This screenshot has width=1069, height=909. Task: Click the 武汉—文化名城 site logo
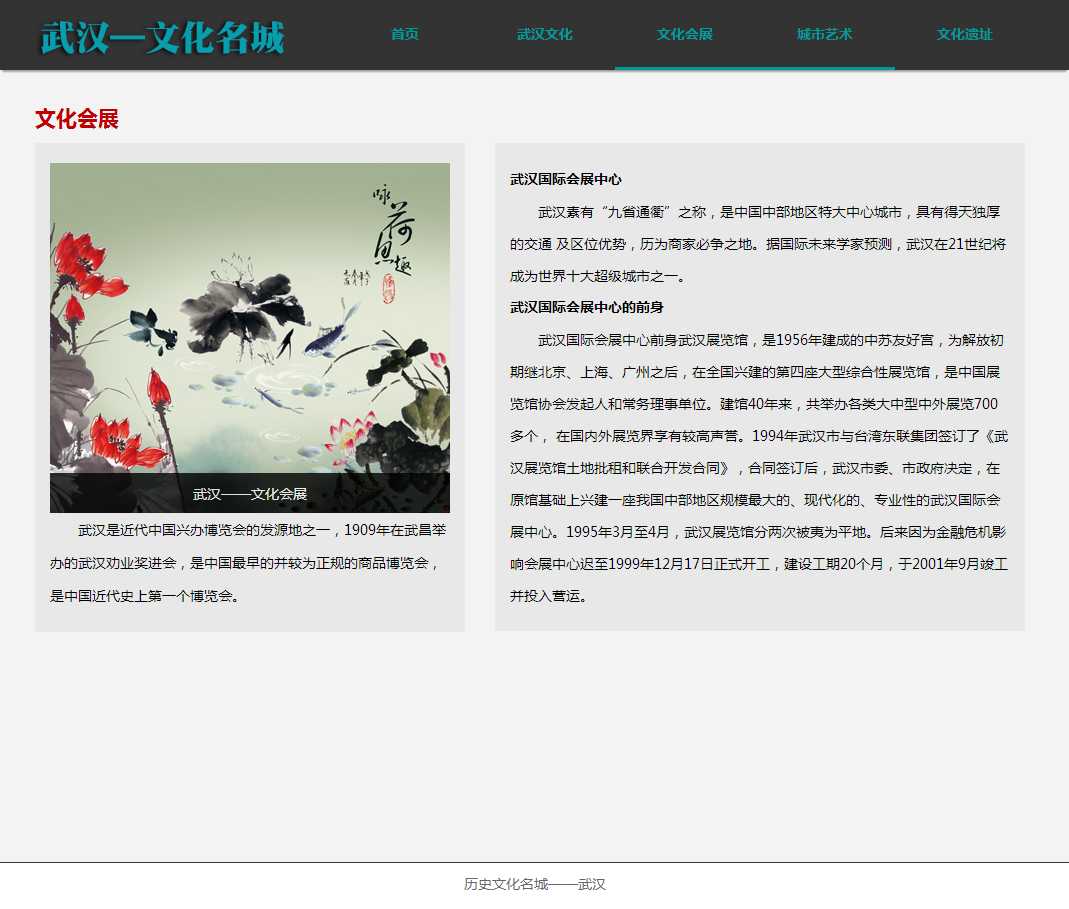click(x=163, y=37)
